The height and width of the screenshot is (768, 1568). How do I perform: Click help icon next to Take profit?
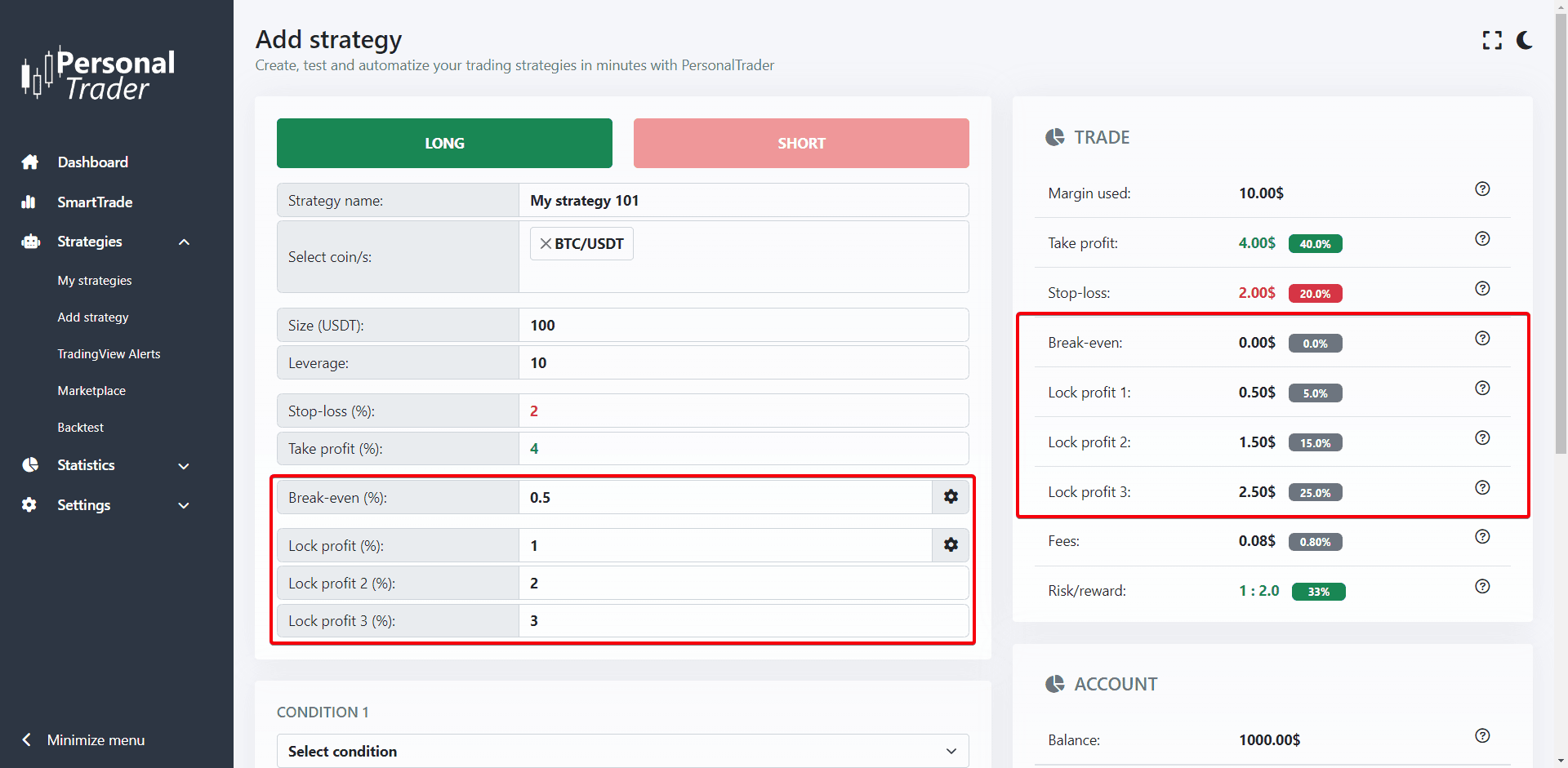[x=1482, y=239]
